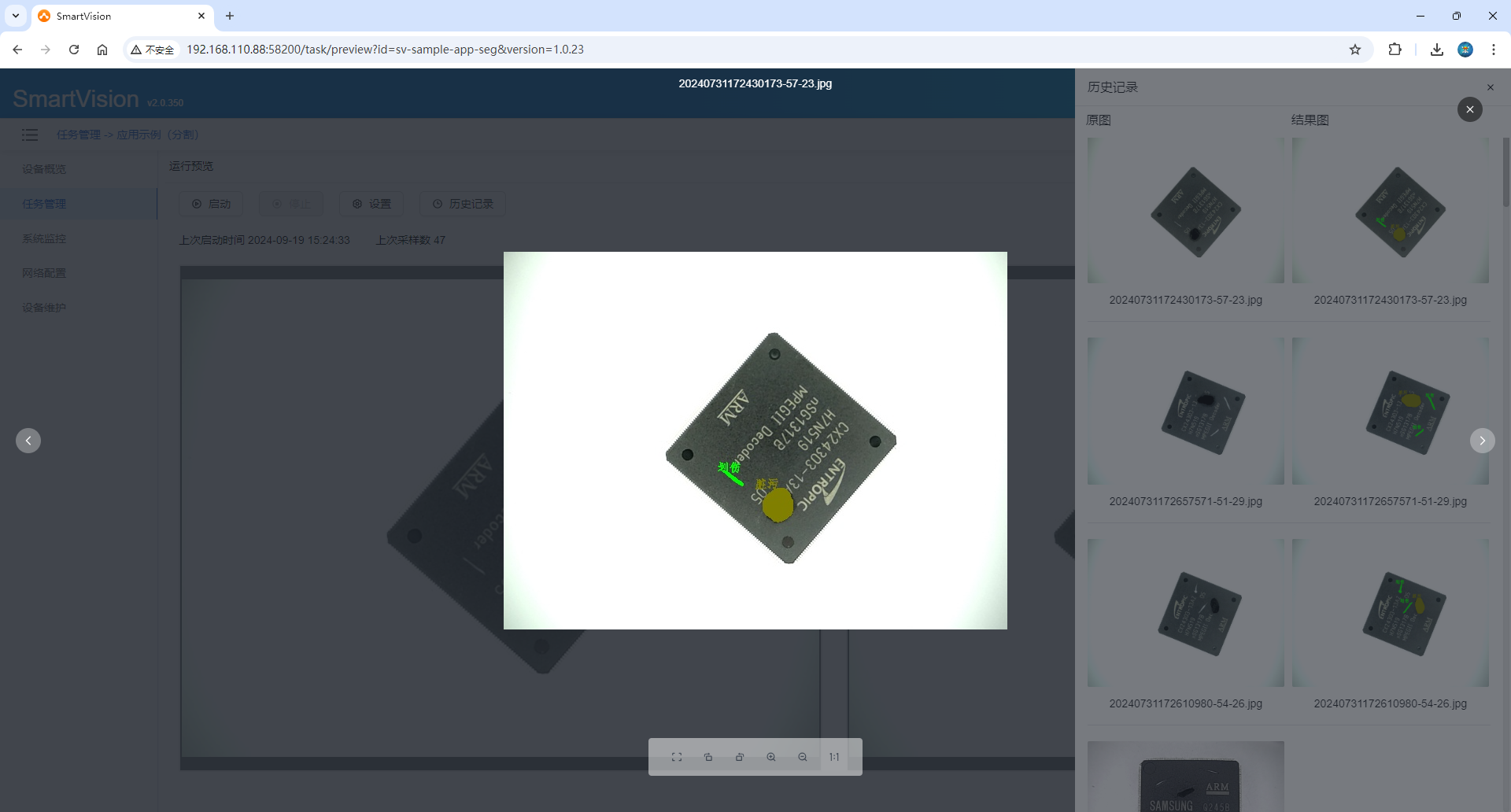Click the 启动 start button
This screenshot has width=1511, height=812.
pos(211,204)
